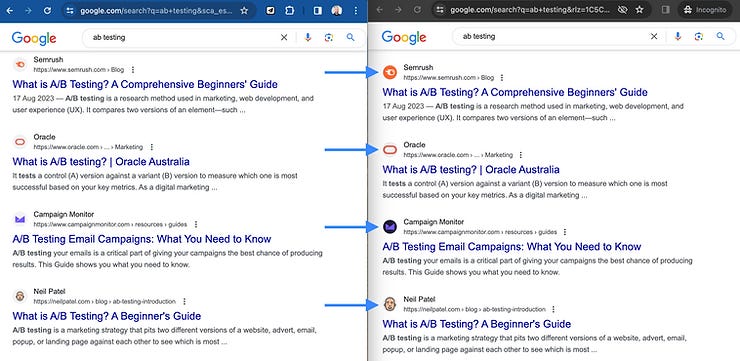Click Google logo in the Incognito window
Screen dimensions: 740x361
coord(404,37)
